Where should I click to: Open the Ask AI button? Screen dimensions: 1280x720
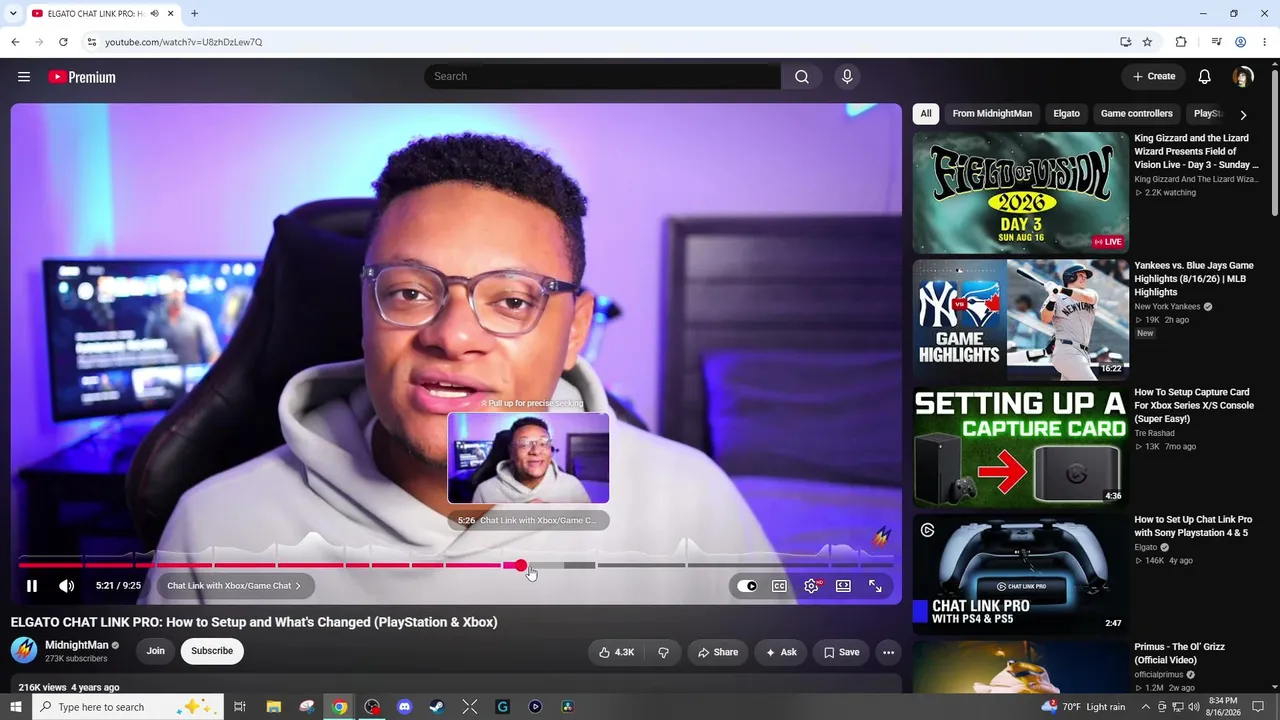781,652
